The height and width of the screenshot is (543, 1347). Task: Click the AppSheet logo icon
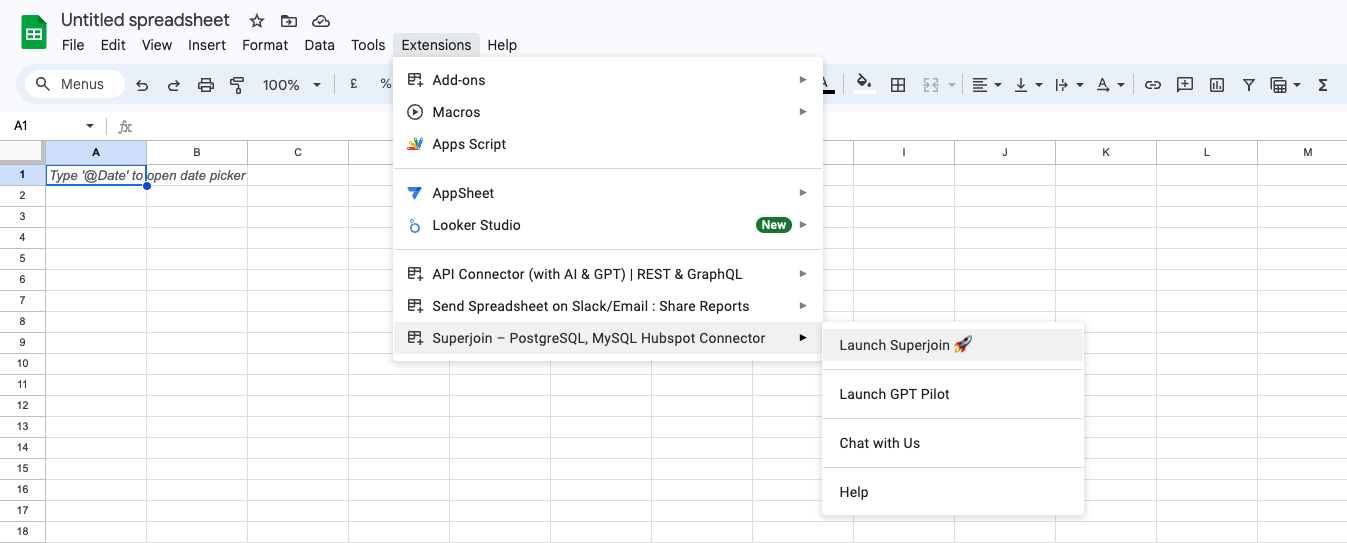point(415,193)
